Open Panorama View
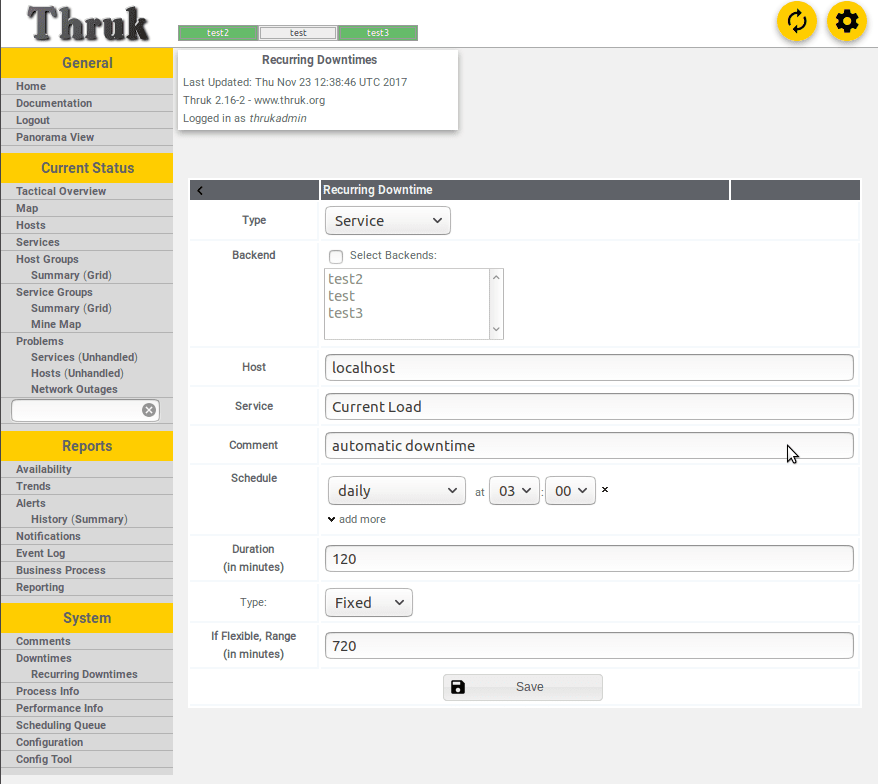This screenshot has height=784, width=878. point(55,137)
